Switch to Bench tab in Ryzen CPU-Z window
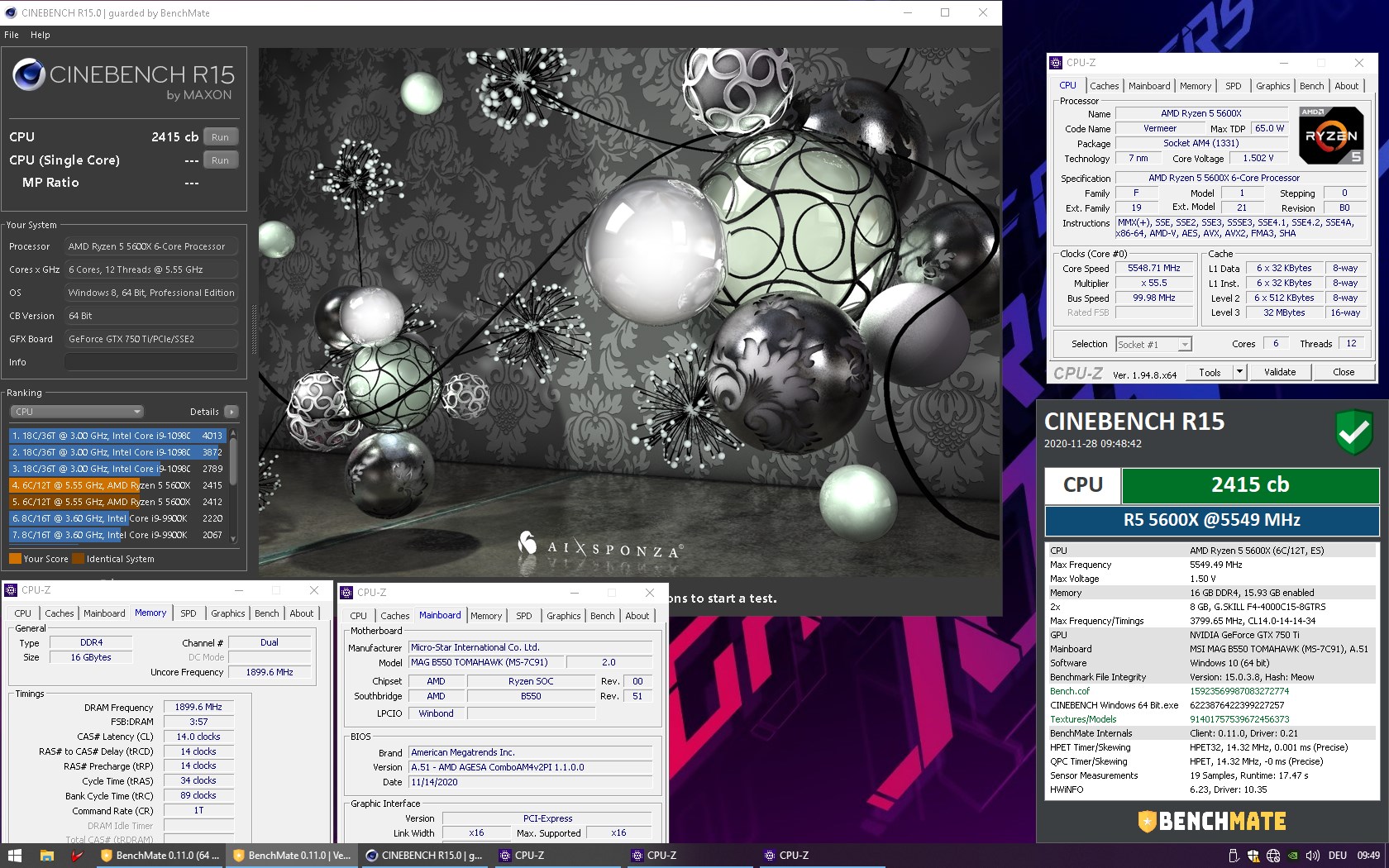 click(1311, 86)
